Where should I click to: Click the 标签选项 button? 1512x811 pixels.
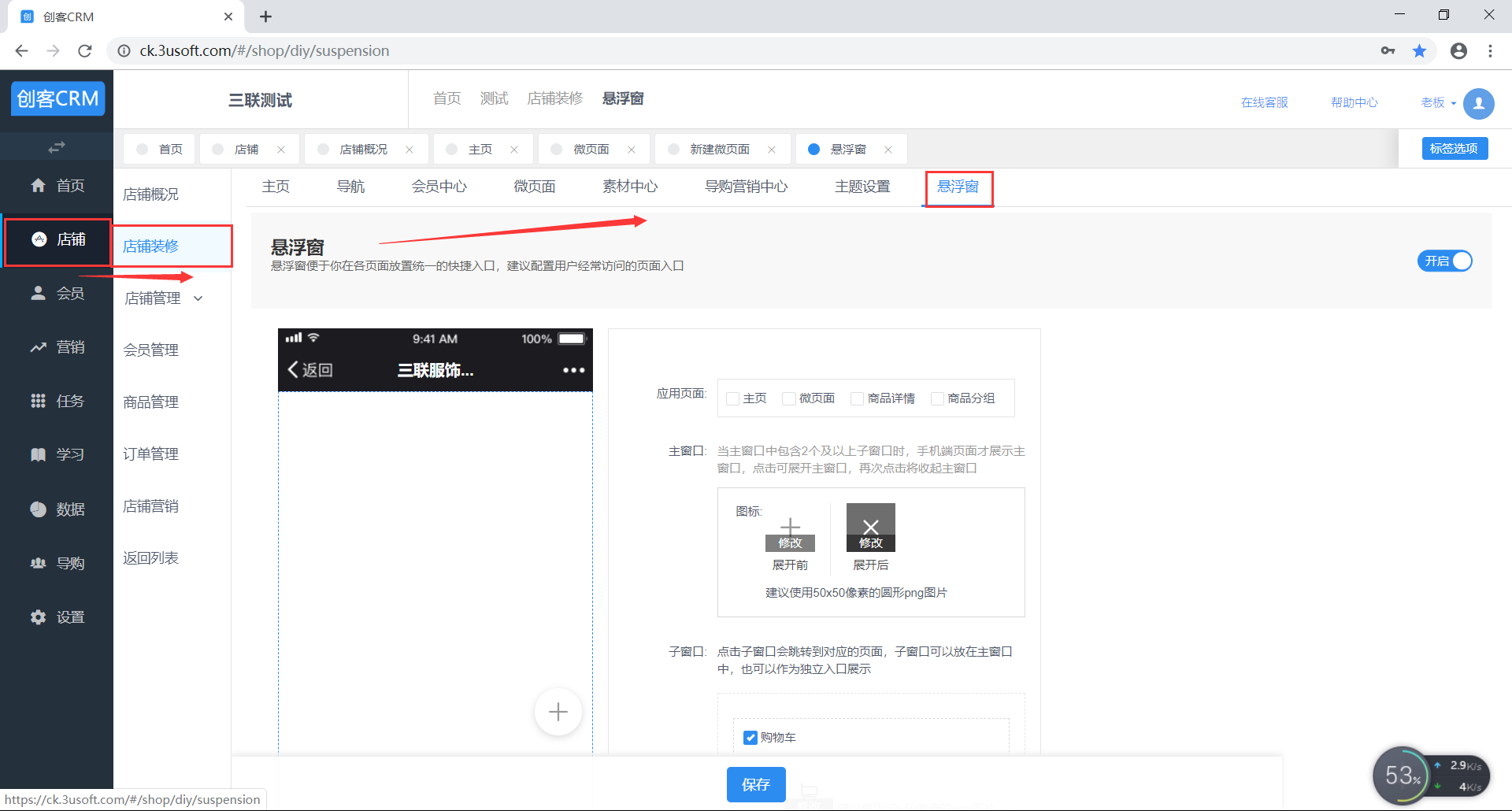tap(1455, 149)
